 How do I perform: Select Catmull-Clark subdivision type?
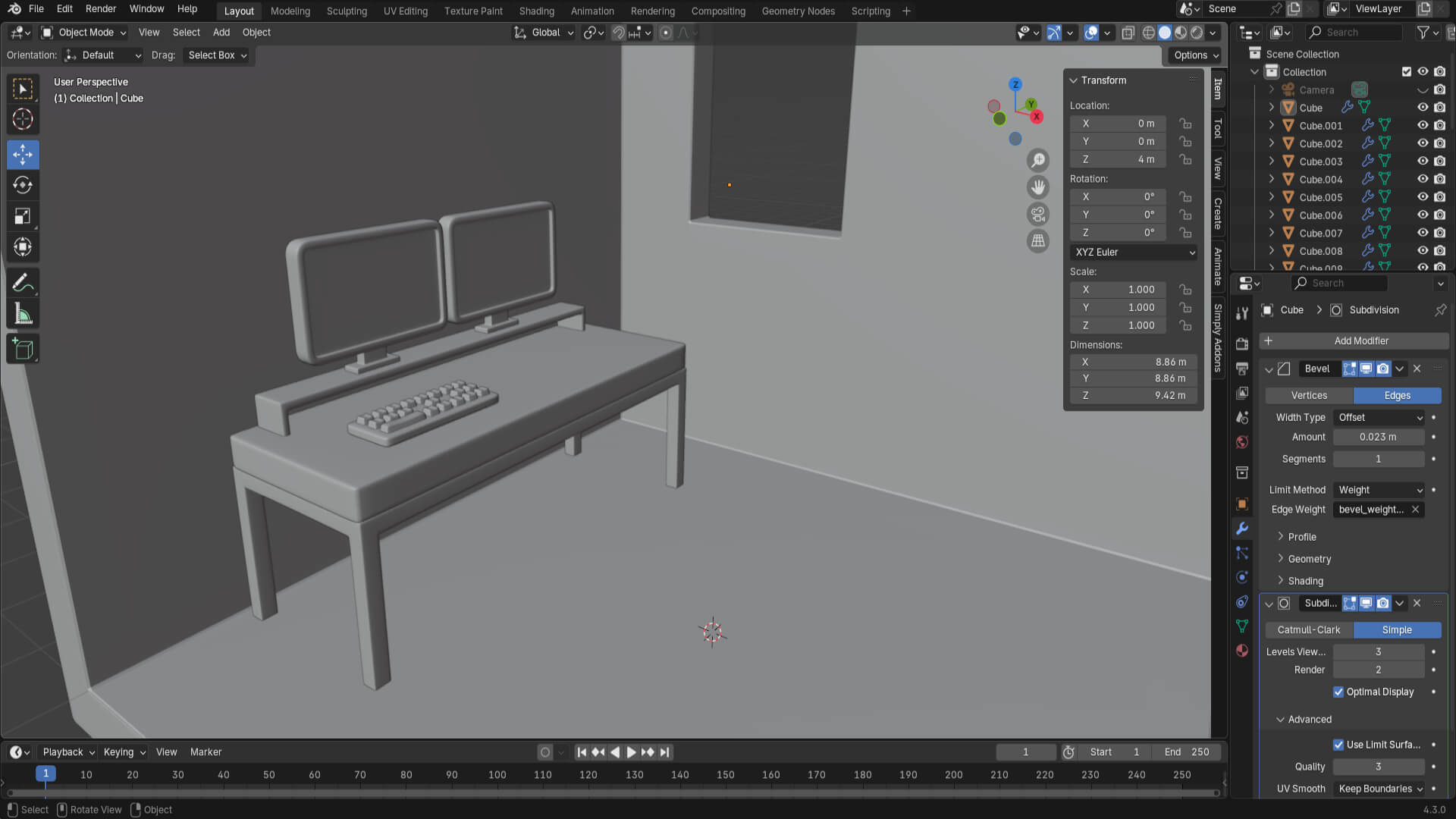(1308, 630)
